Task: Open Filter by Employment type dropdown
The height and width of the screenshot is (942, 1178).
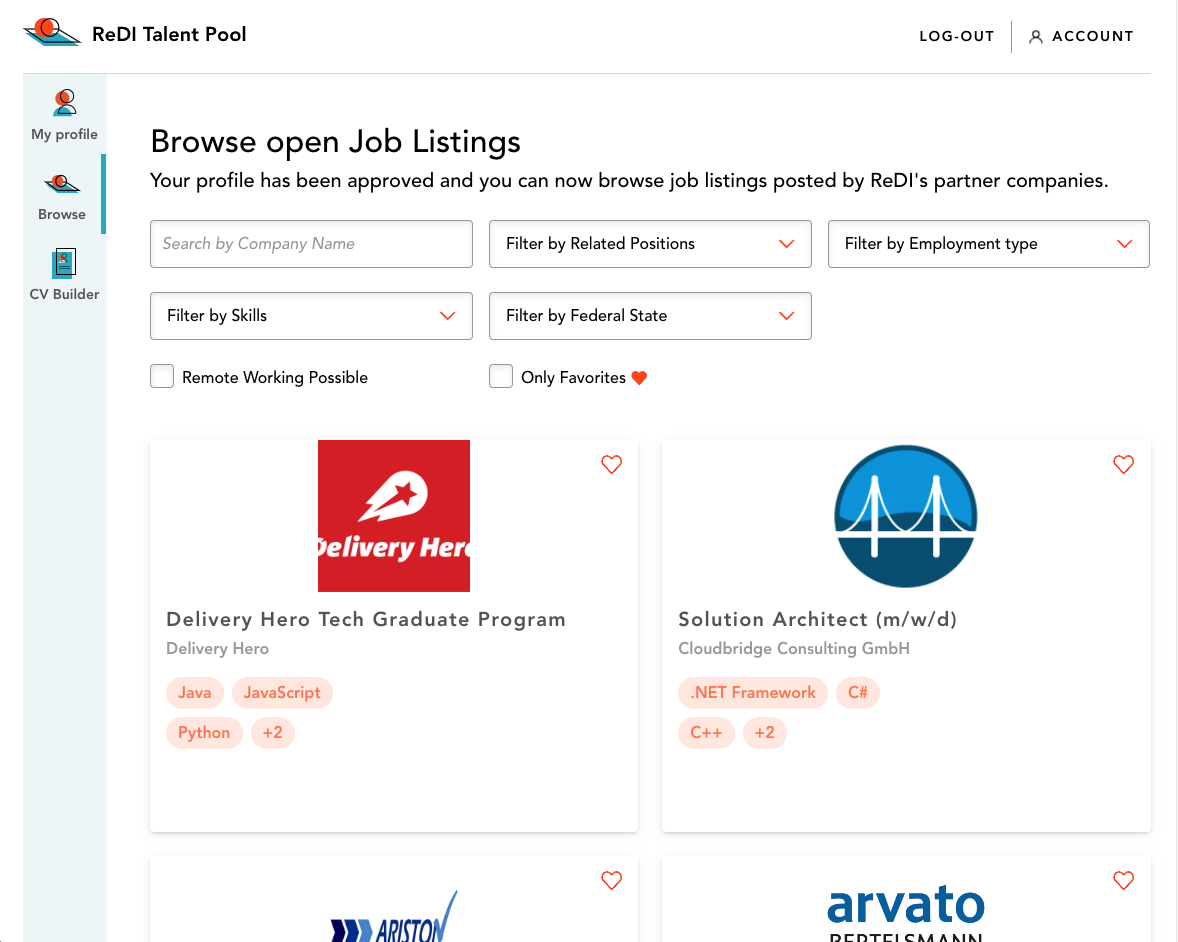Action: [x=989, y=243]
